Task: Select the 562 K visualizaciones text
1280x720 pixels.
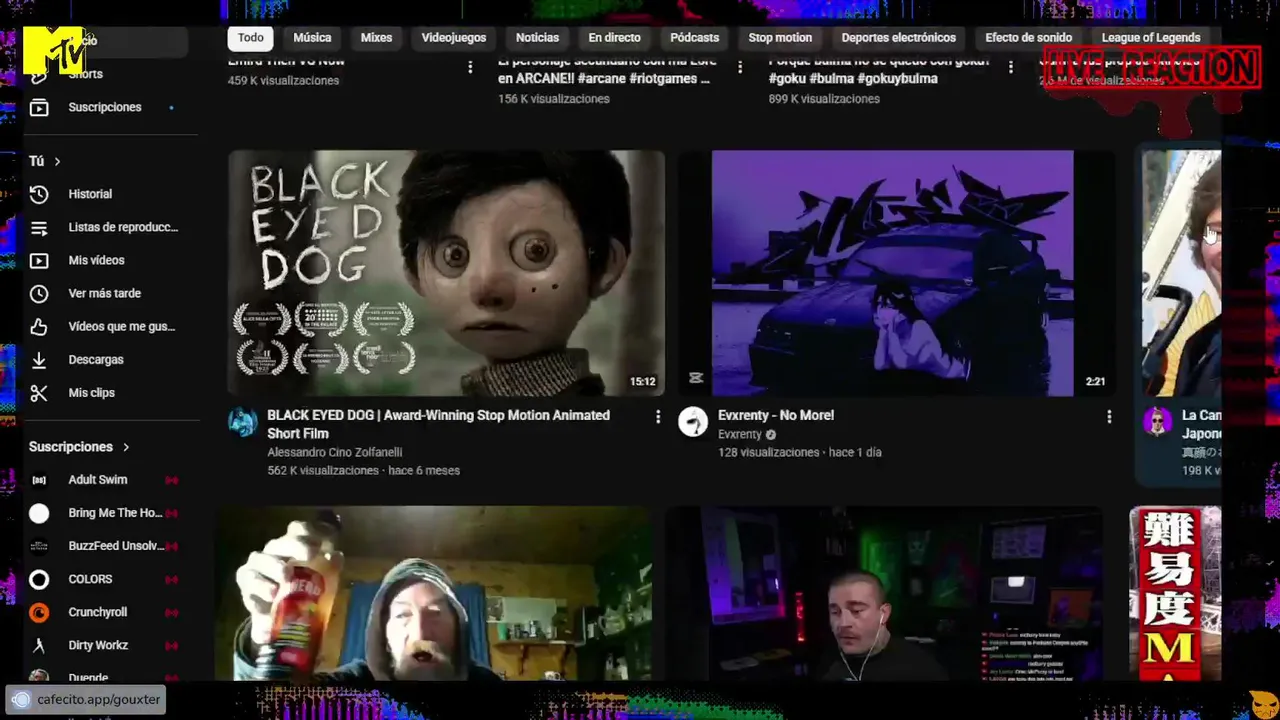Action: (x=323, y=470)
